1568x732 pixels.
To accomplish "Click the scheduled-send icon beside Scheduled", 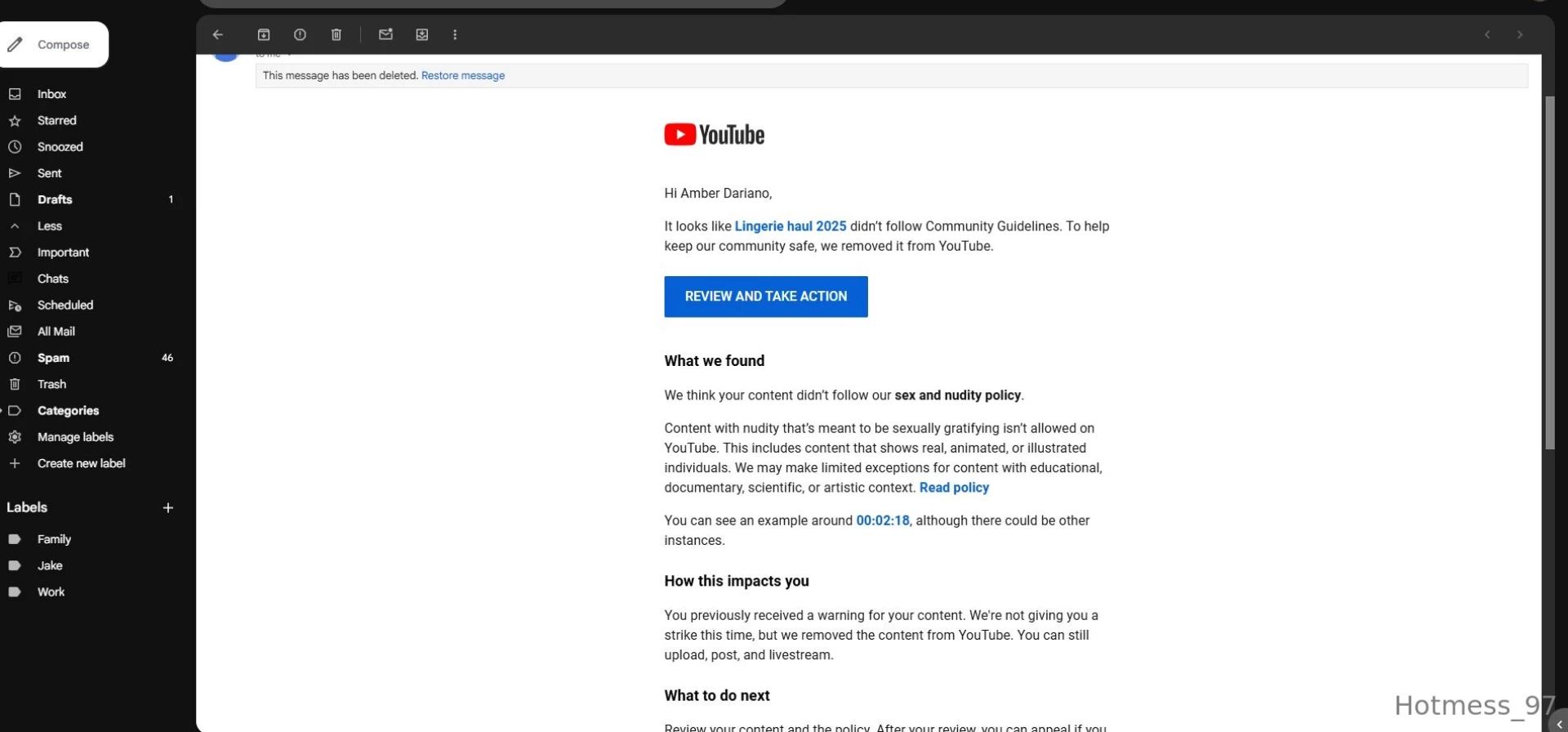I will click(15, 305).
